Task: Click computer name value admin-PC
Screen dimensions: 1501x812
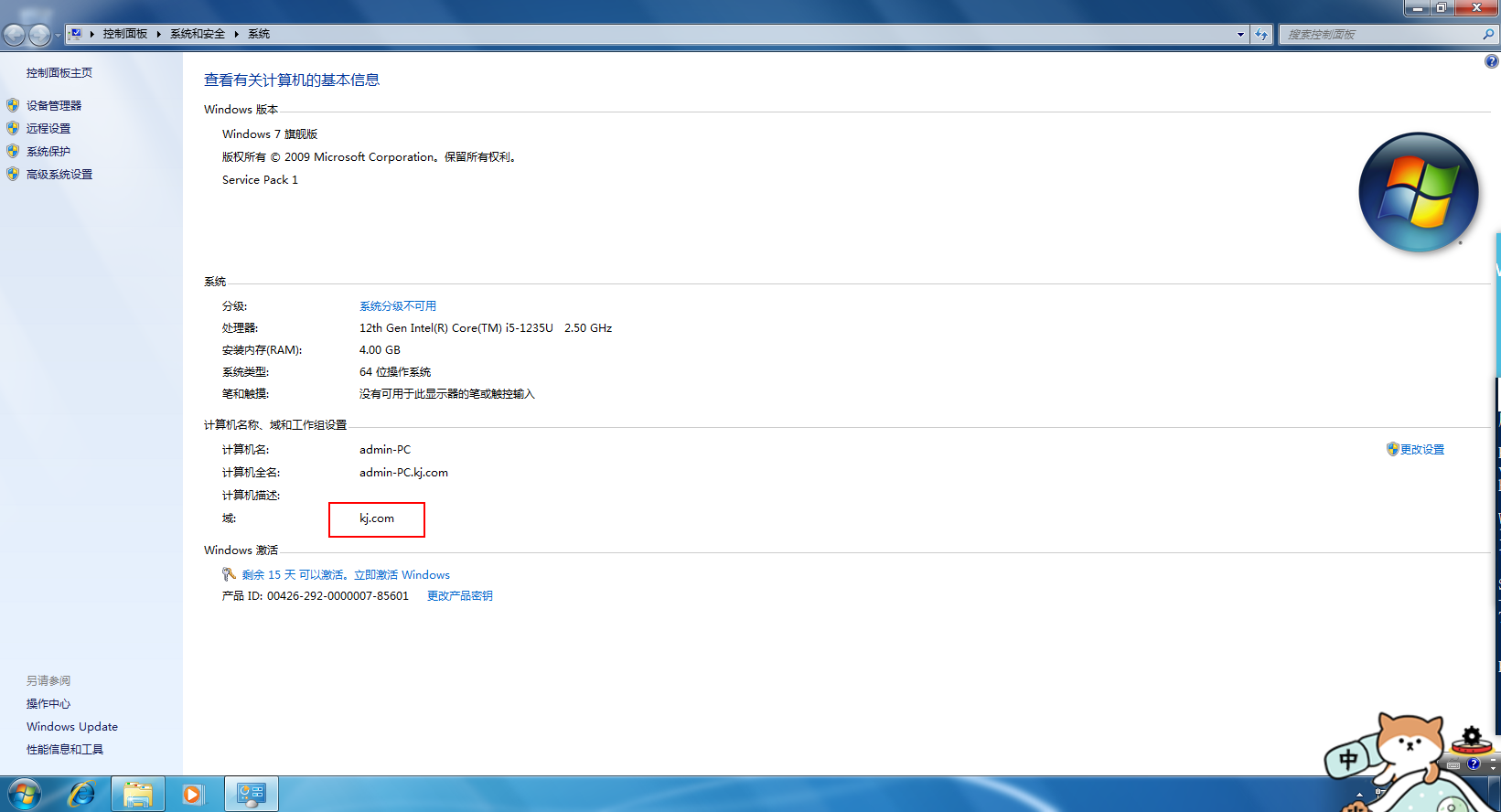Action: (385, 450)
